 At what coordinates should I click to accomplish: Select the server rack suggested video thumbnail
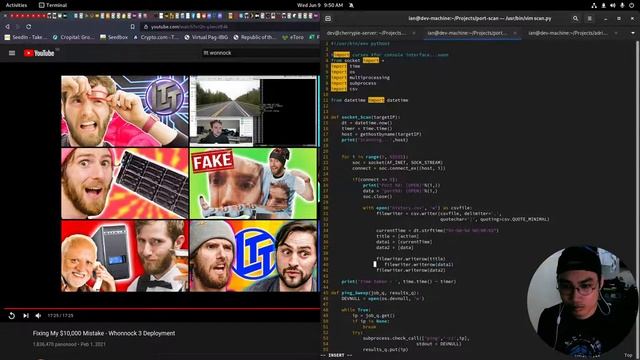125,183
